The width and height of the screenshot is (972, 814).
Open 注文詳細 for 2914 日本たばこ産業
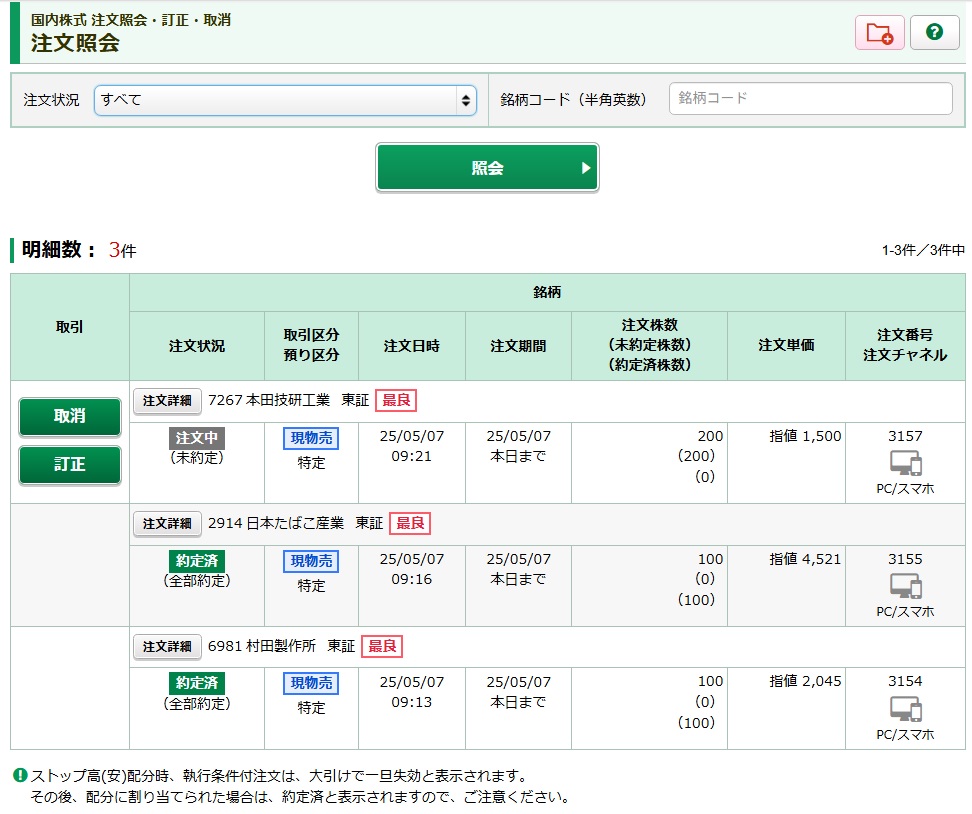(x=167, y=523)
